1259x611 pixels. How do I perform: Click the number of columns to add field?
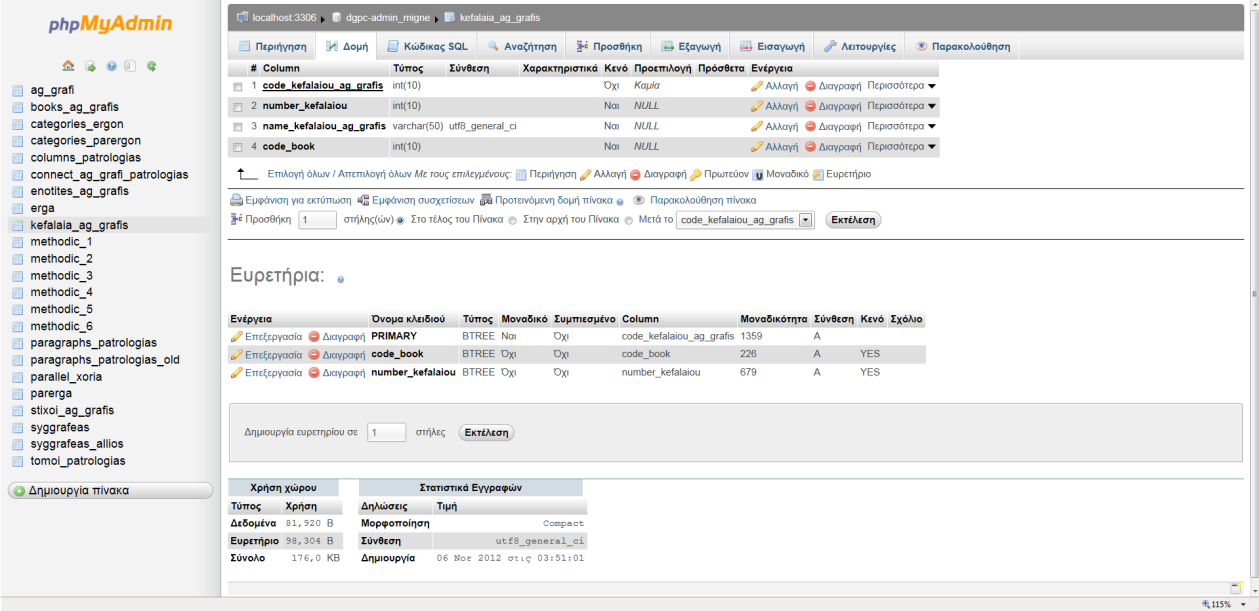(317, 220)
